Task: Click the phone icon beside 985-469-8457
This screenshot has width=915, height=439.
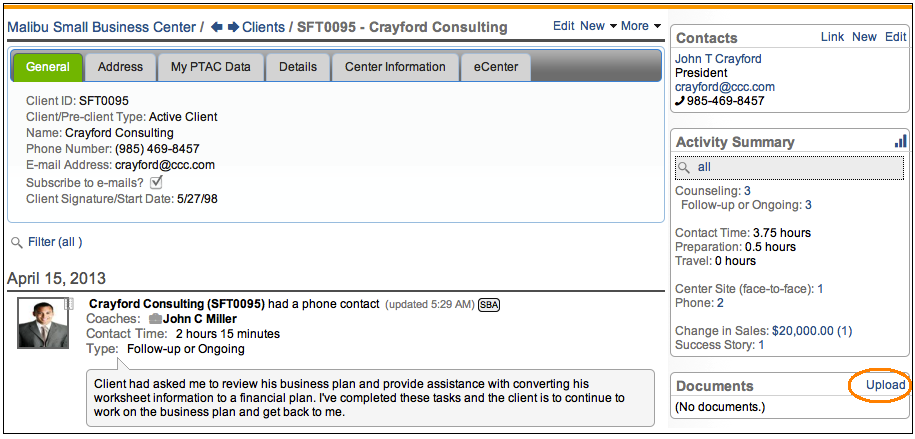Action: tap(681, 101)
